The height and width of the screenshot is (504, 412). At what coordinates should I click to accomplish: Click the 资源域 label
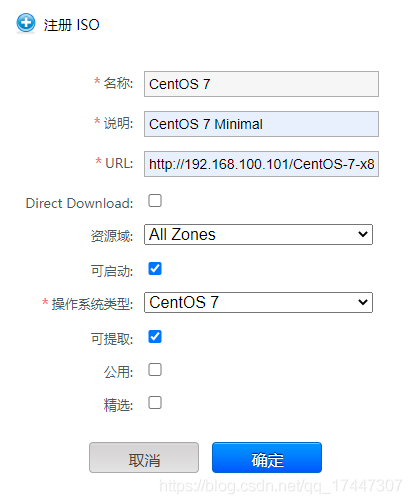pyautogui.click(x=112, y=236)
